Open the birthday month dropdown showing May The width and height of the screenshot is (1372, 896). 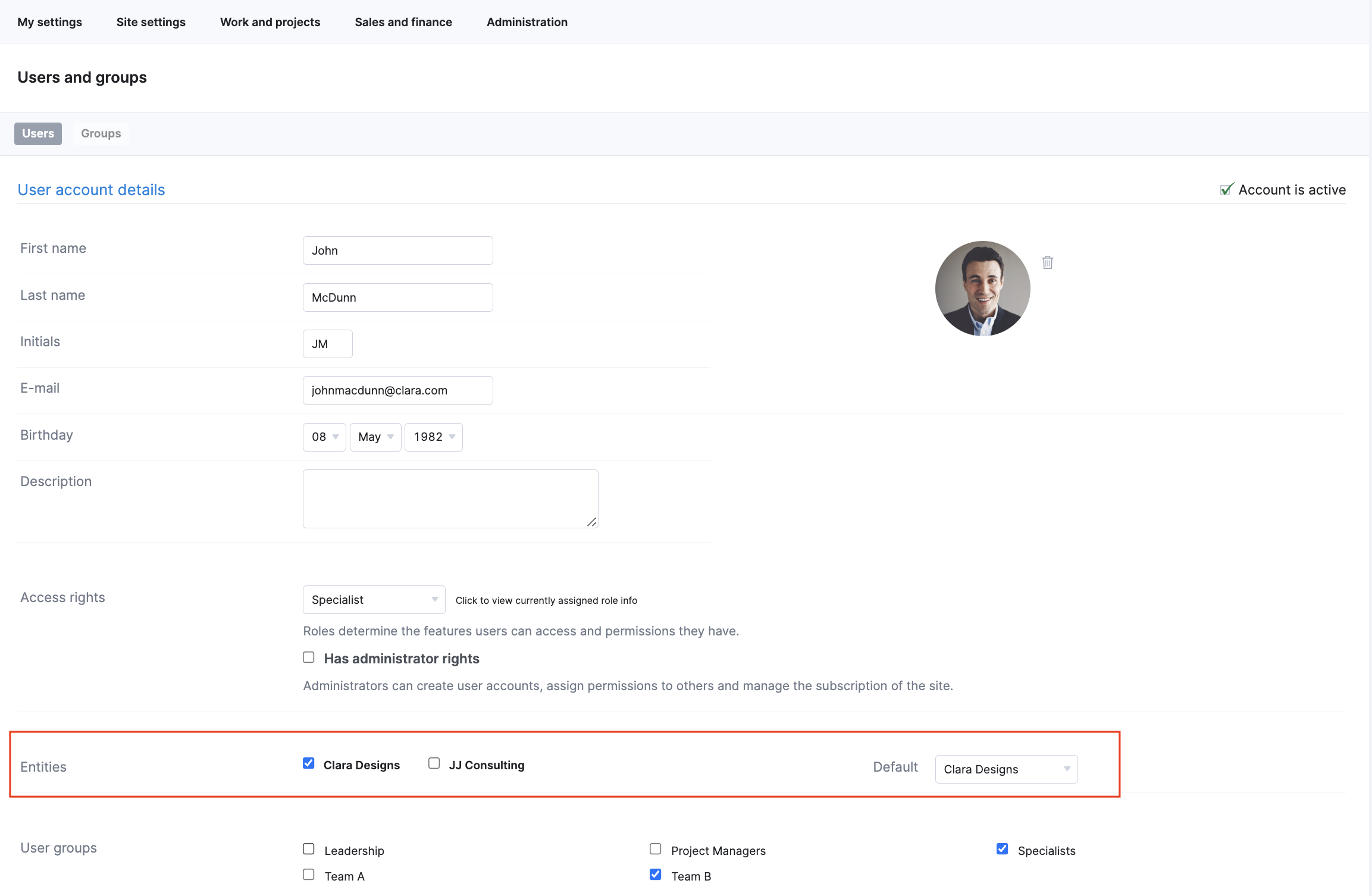click(375, 437)
